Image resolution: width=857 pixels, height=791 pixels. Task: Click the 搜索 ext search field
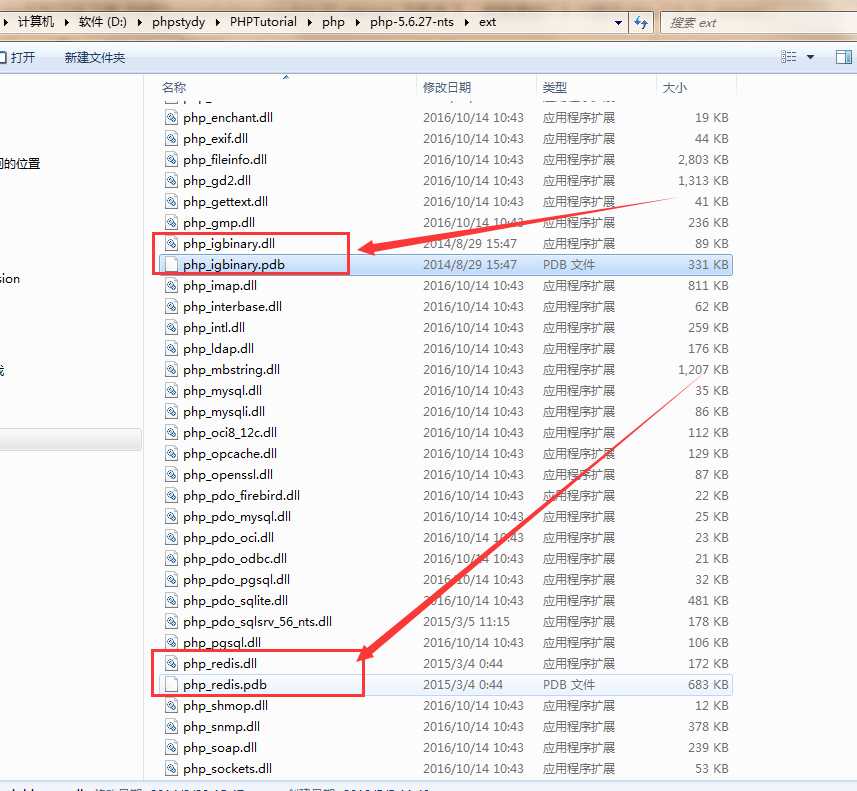pyautogui.click(x=759, y=22)
